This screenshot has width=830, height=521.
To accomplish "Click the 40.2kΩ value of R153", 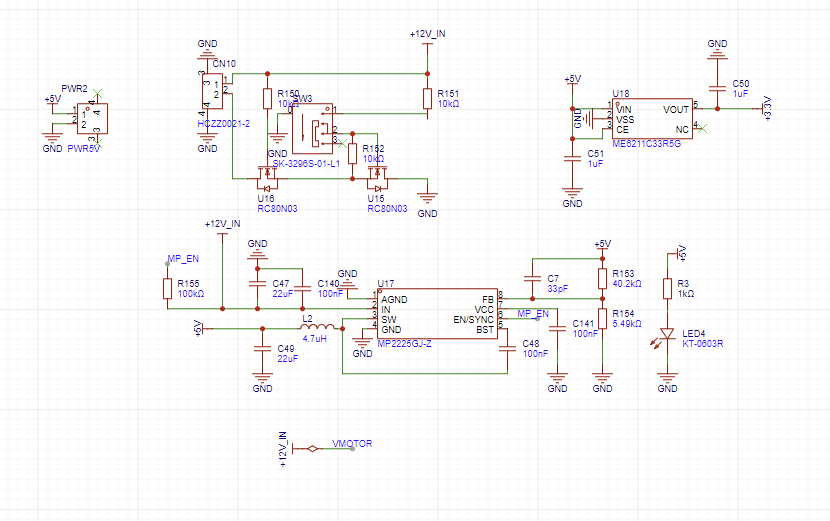I will click(627, 284).
